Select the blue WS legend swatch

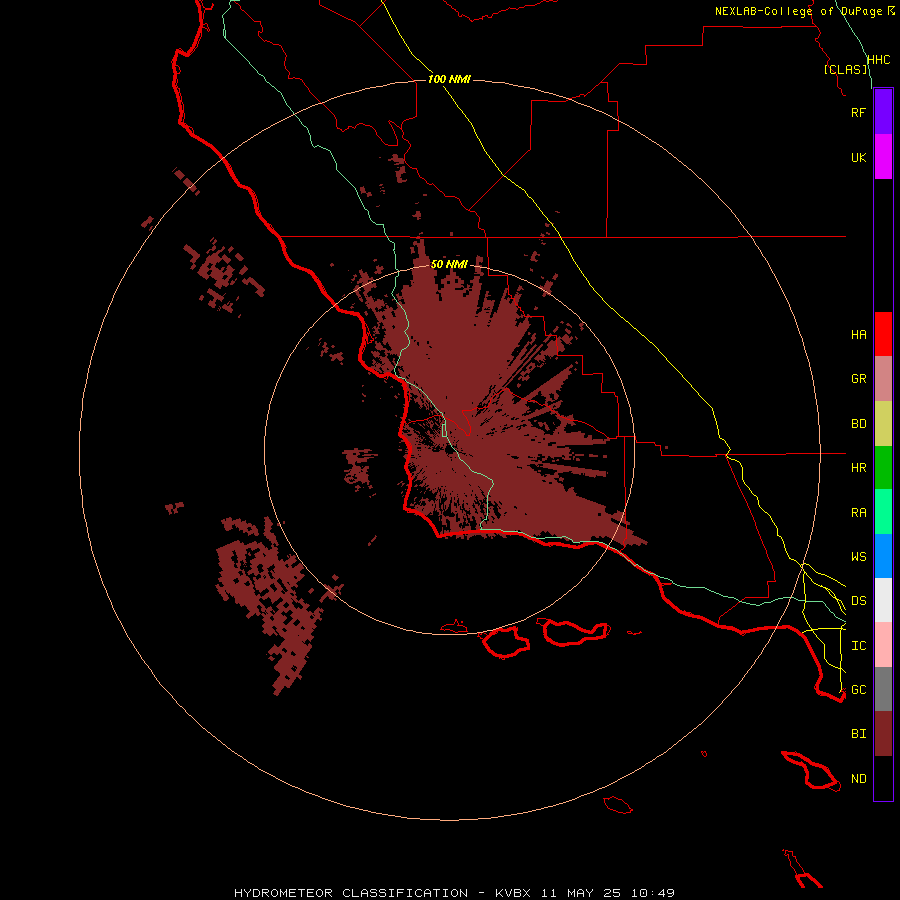pyautogui.click(x=883, y=556)
